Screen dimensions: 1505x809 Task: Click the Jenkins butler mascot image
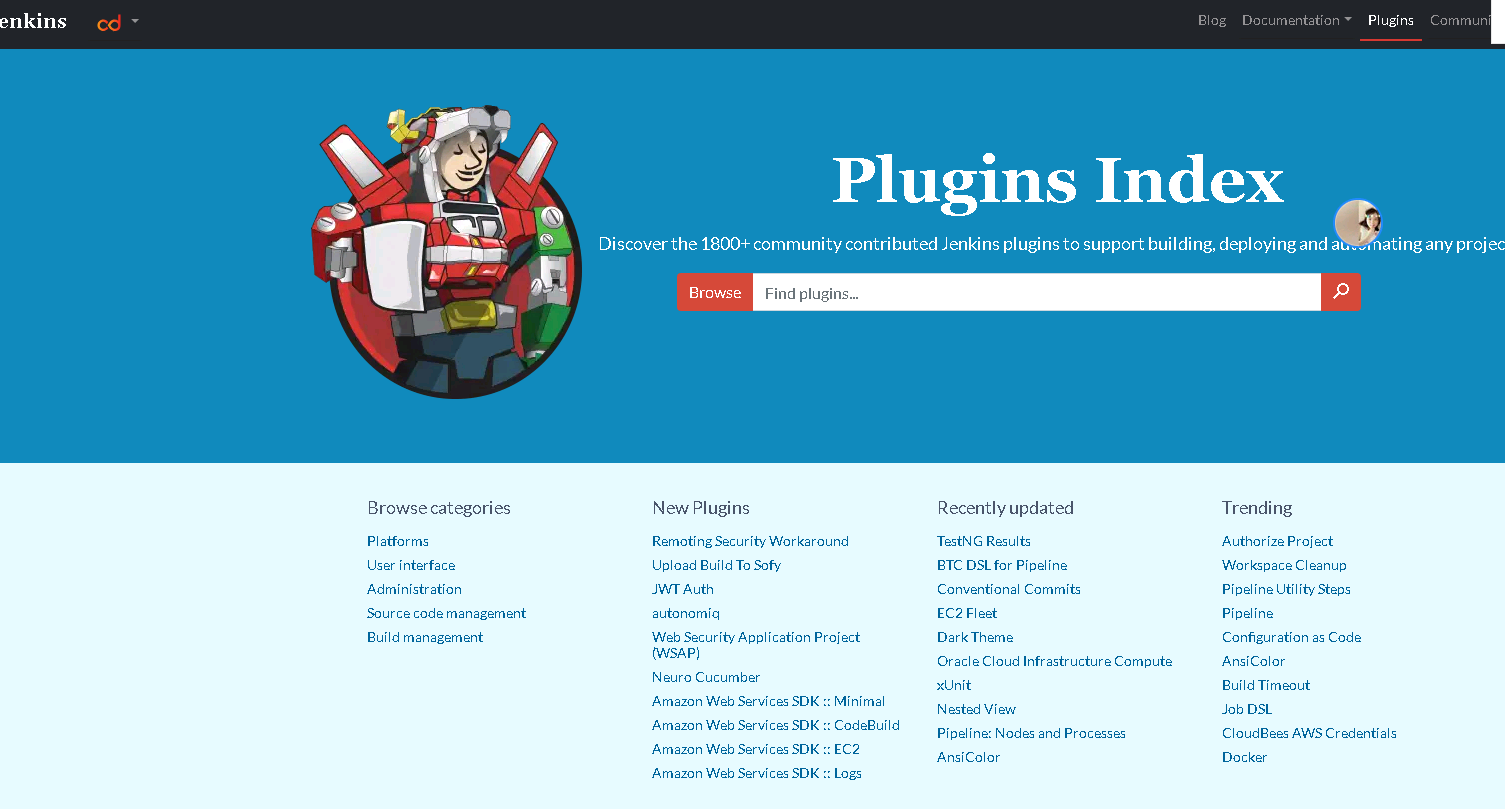(447, 251)
